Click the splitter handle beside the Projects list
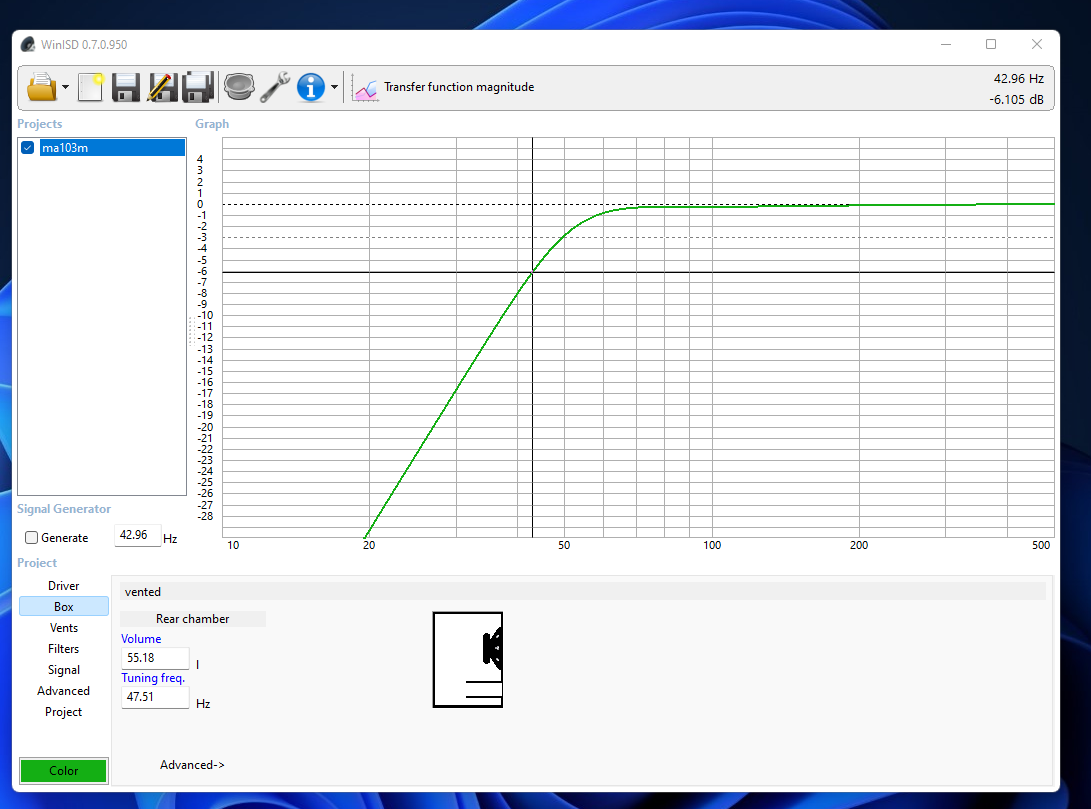 point(190,331)
